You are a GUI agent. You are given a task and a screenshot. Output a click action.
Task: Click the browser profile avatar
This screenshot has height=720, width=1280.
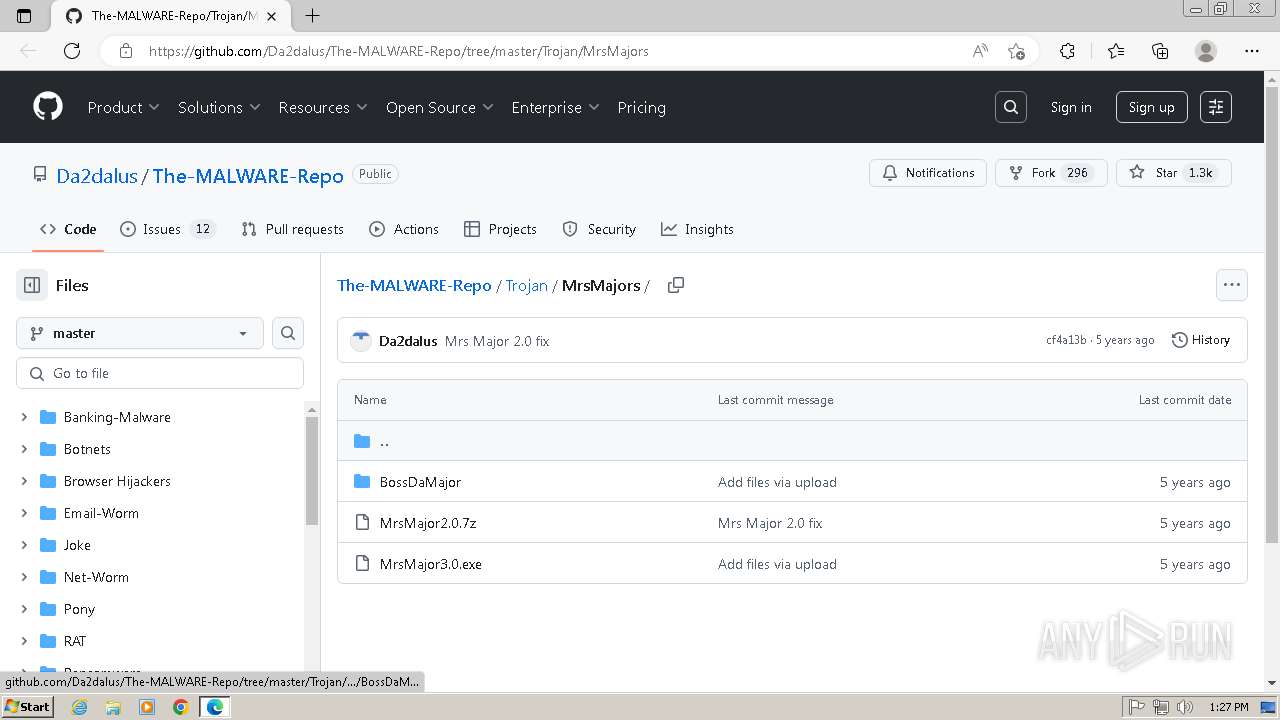tap(1206, 51)
